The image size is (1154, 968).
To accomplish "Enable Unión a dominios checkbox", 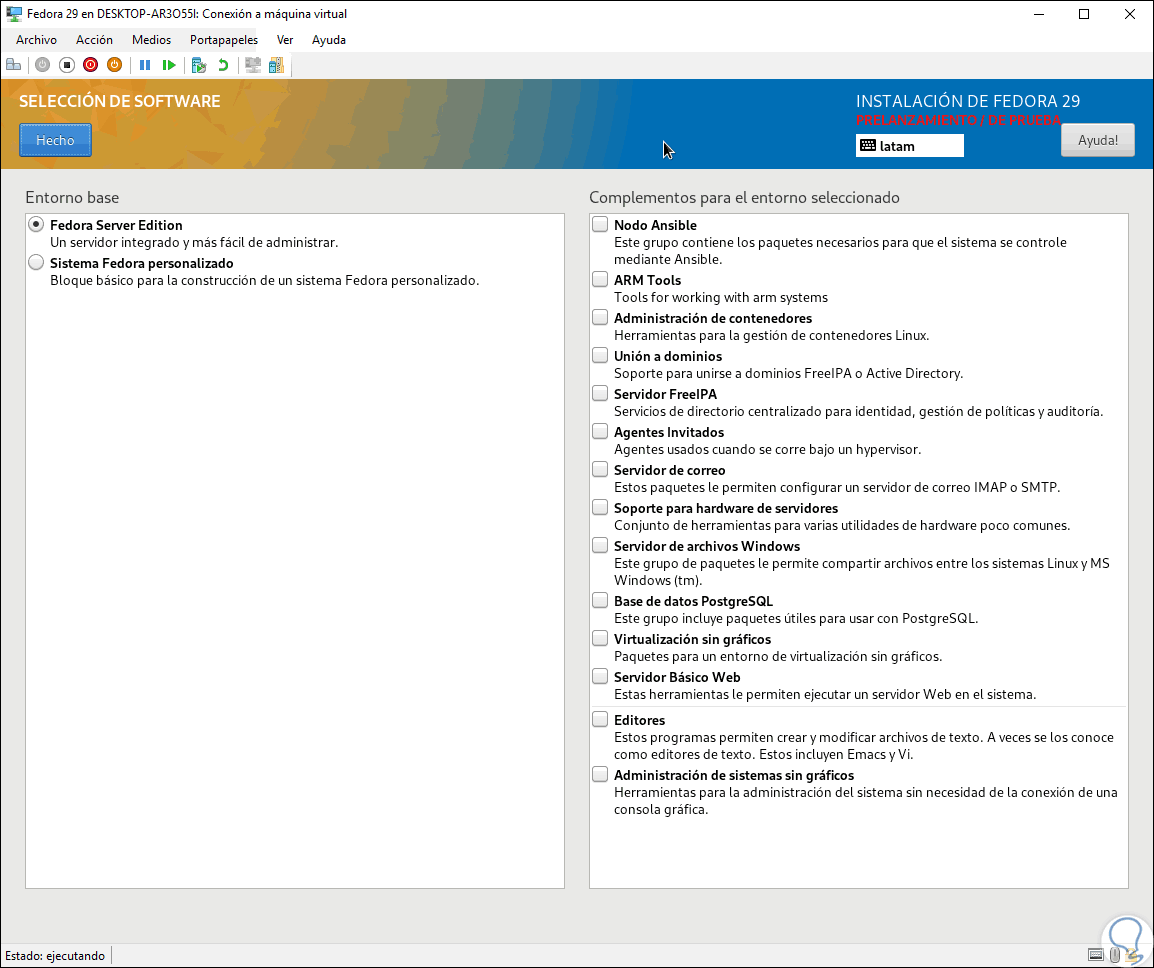I will [600, 356].
